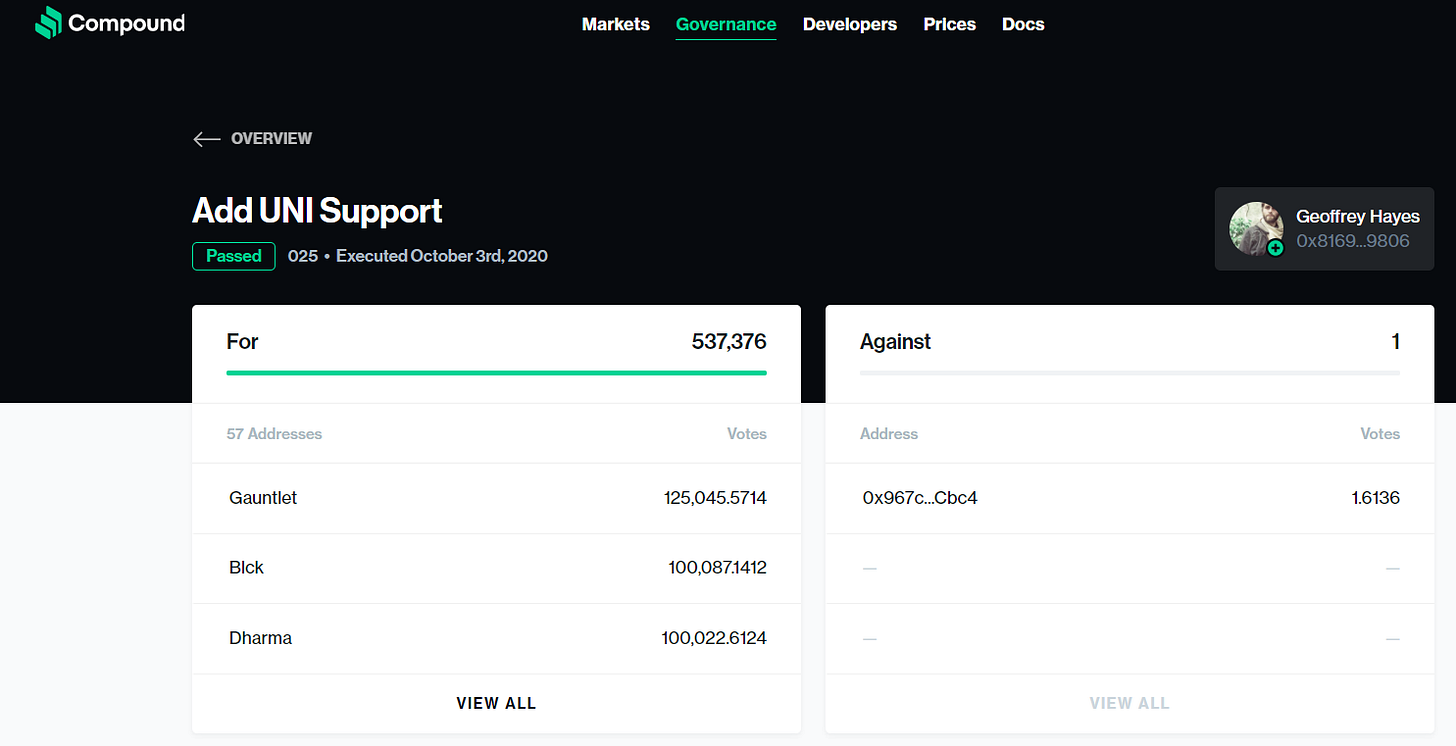The height and width of the screenshot is (746, 1456).
Task: Go back via the OVERVIEW link
Action: click(271, 139)
